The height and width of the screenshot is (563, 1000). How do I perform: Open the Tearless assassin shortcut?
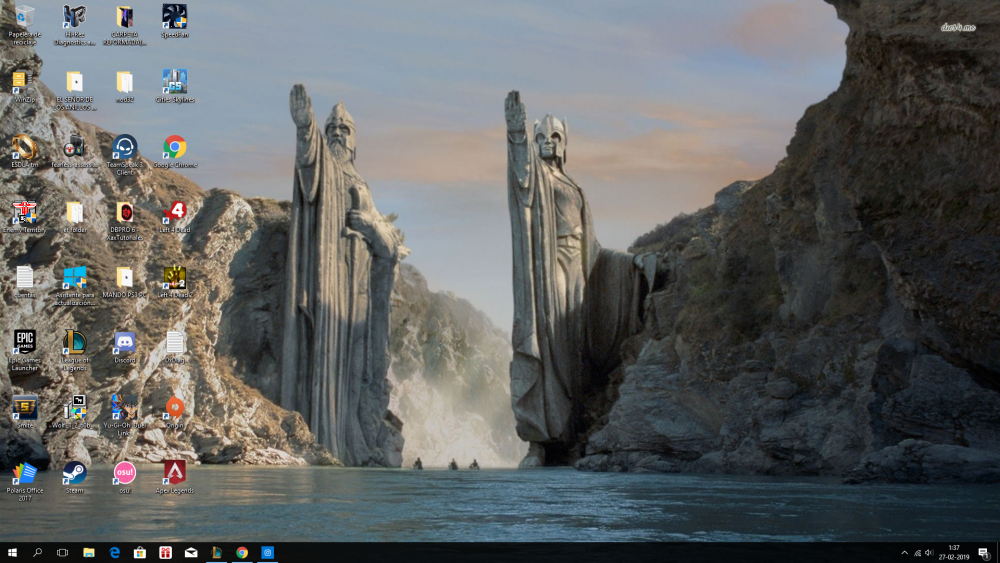[x=75, y=151]
